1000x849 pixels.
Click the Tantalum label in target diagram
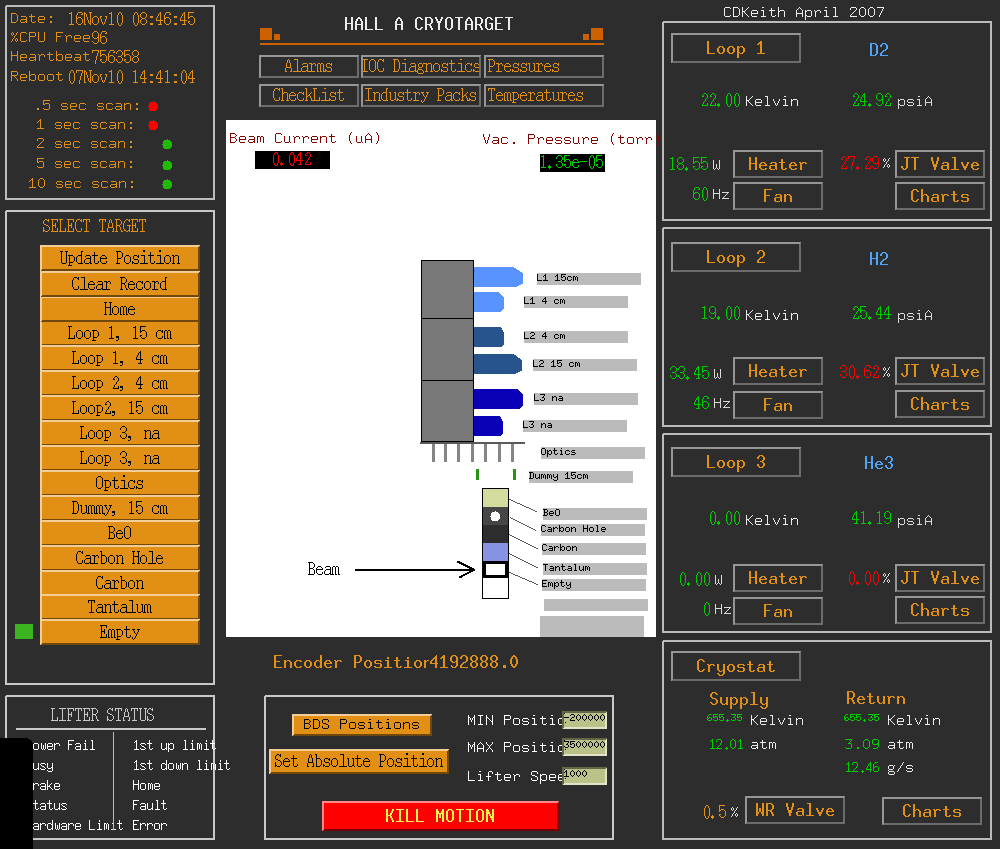[594, 568]
